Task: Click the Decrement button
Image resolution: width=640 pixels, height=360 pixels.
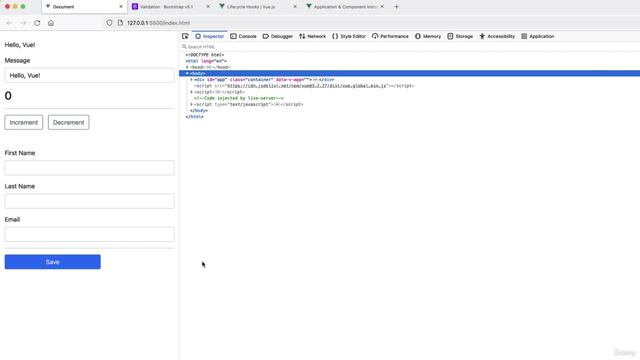Action: click(69, 122)
